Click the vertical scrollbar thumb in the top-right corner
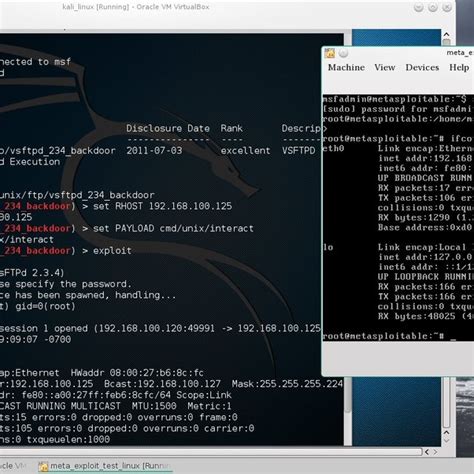Viewport: 474px width, 474px height. pos(446,42)
